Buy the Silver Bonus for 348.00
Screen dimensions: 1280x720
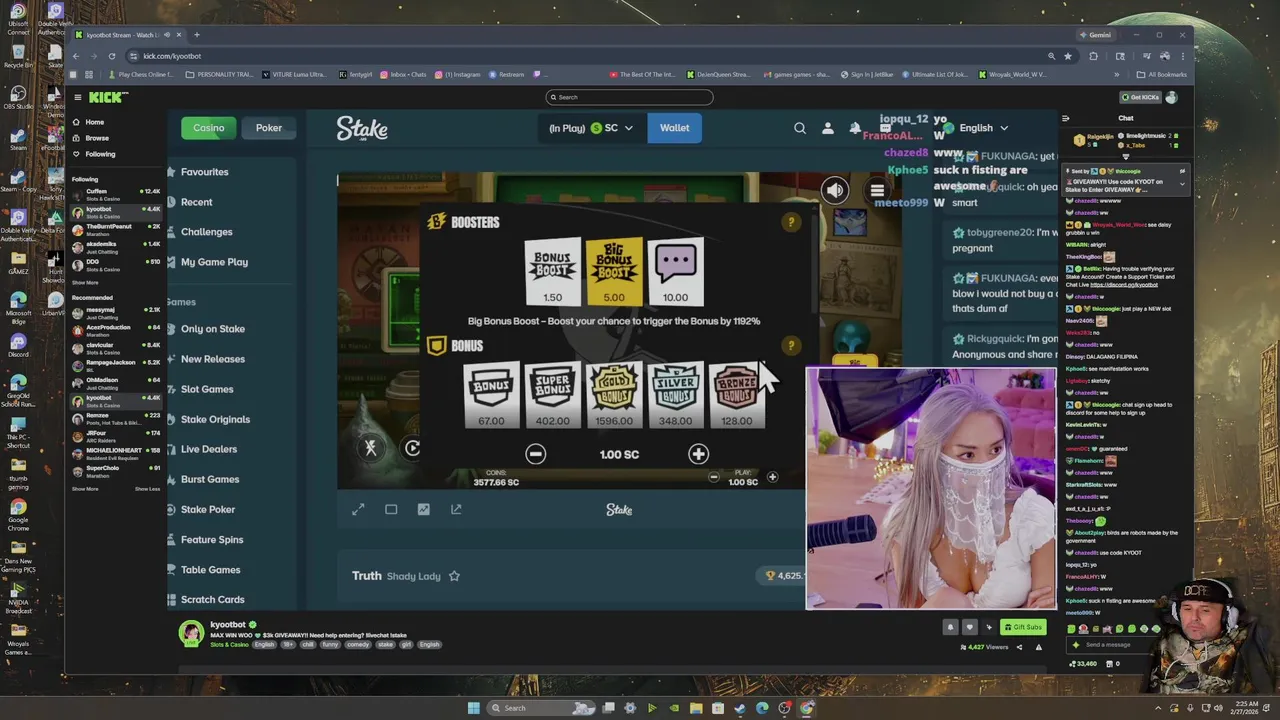(x=675, y=395)
